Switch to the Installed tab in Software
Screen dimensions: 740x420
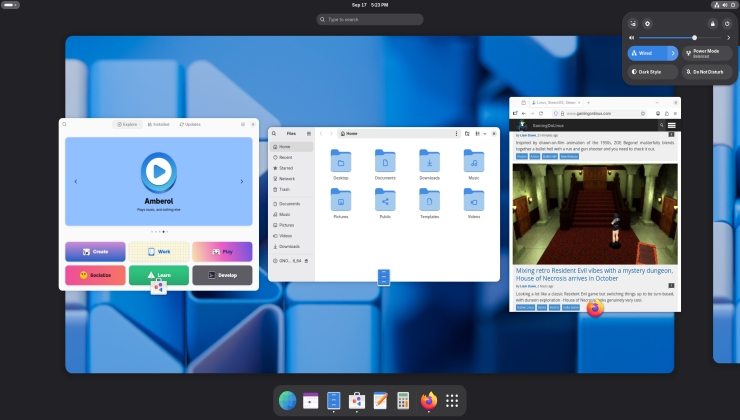158,124
